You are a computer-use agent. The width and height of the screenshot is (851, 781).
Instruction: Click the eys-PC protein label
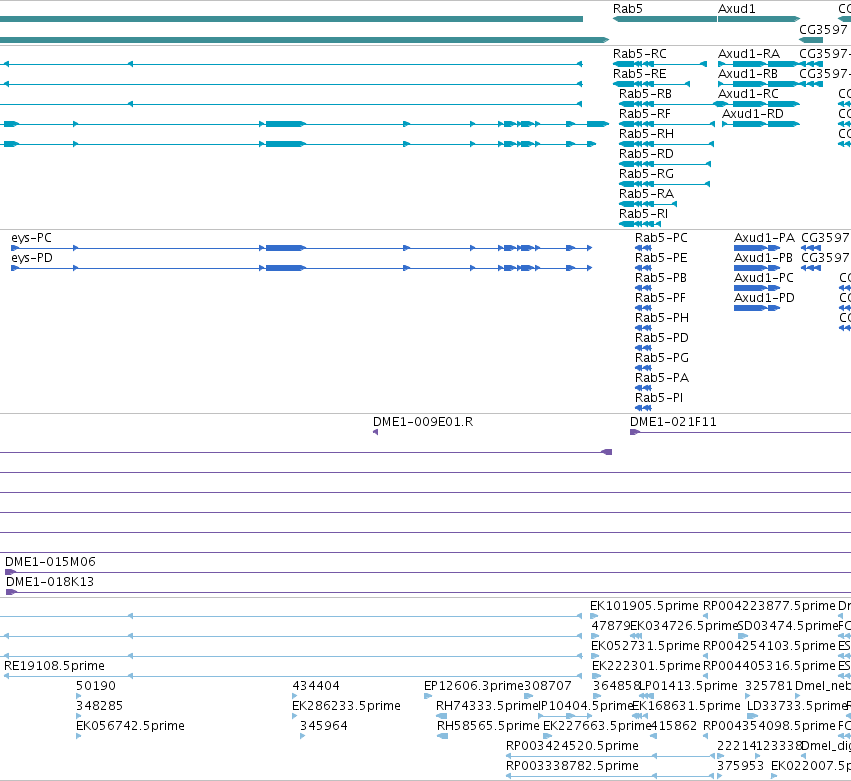coord(31,238)
